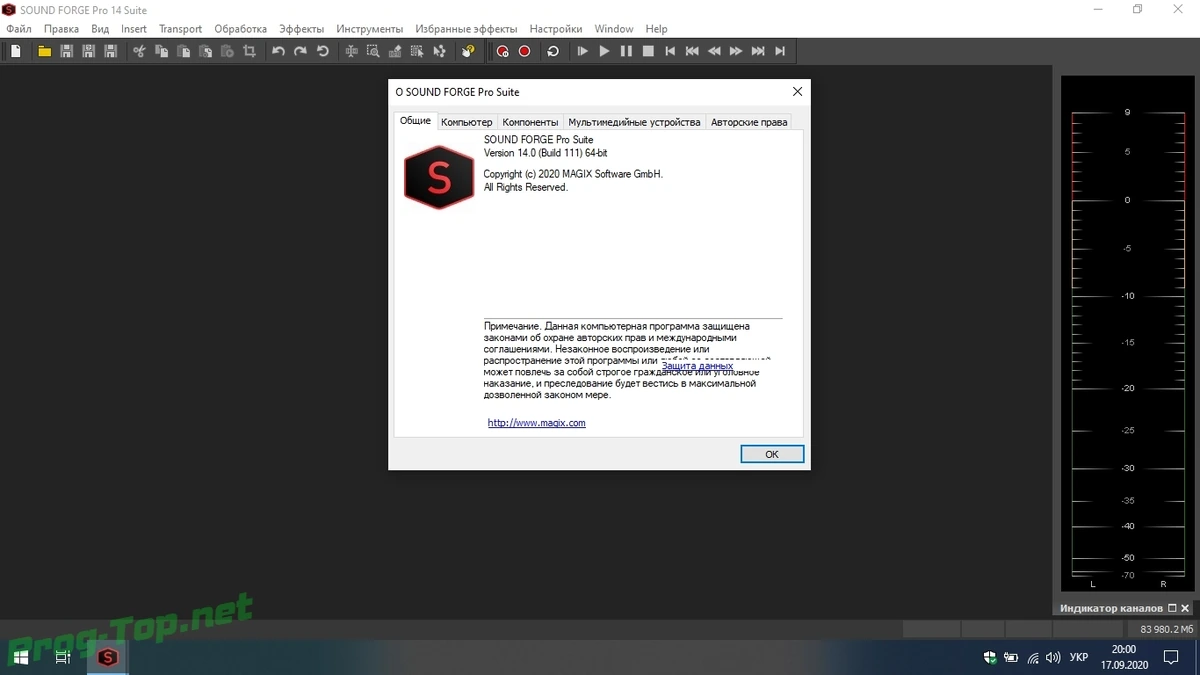1200x675 pixels.
Task: Open the Вид menu
Action: 100,29
